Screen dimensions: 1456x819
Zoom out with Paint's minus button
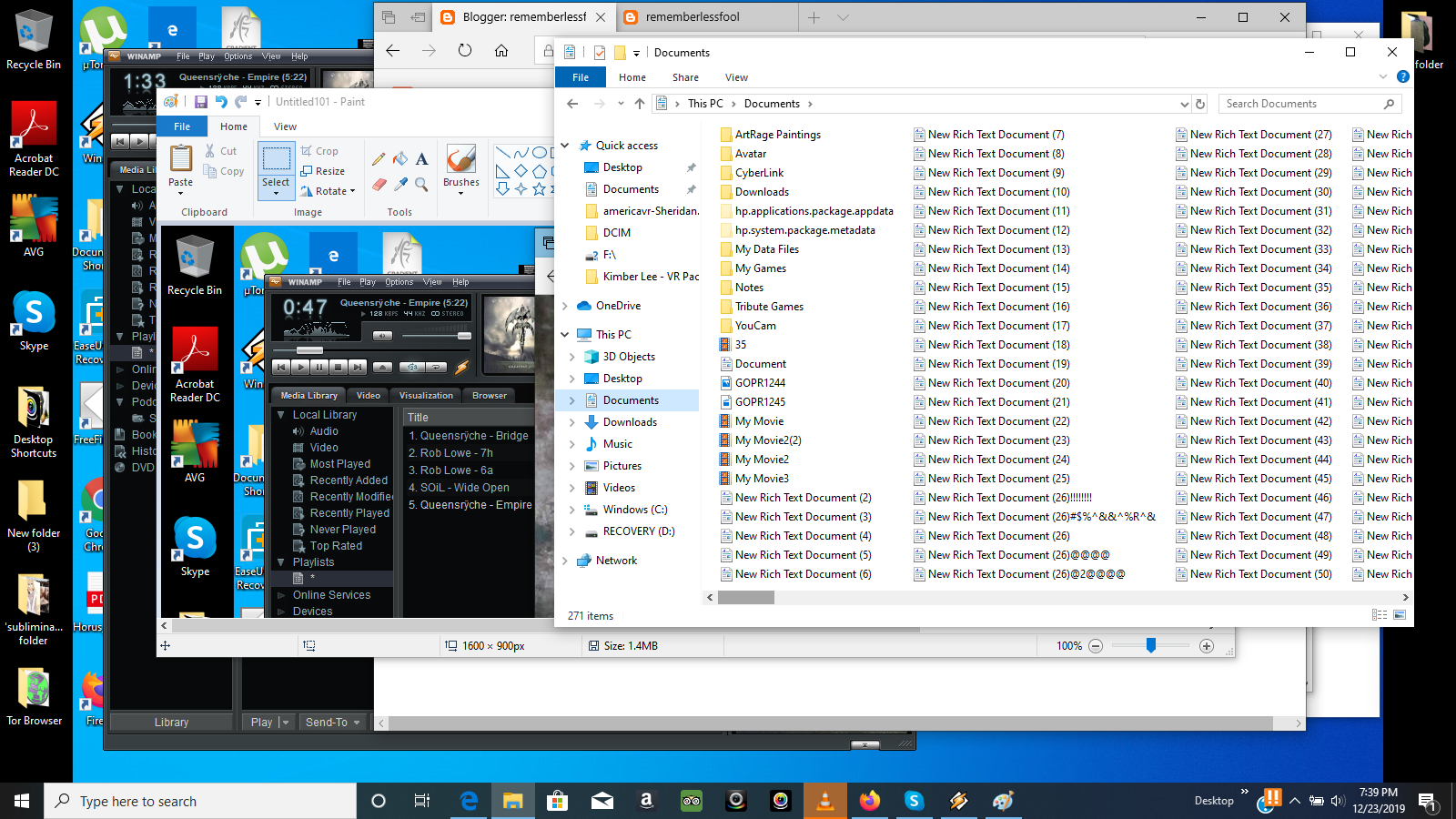(x=1096, y=646)
